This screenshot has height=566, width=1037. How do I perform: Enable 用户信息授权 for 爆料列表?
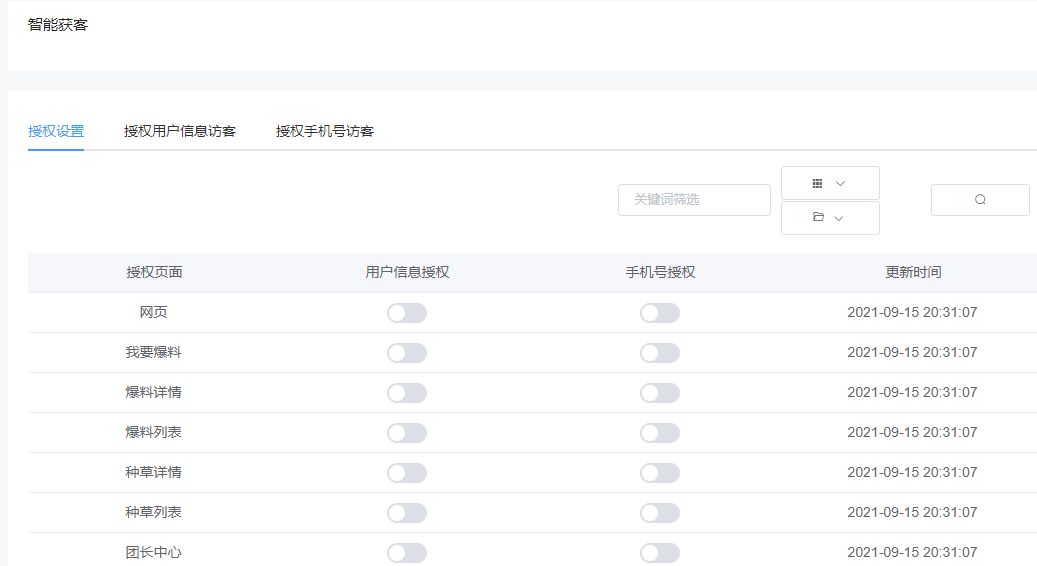(x=407, y=433)
